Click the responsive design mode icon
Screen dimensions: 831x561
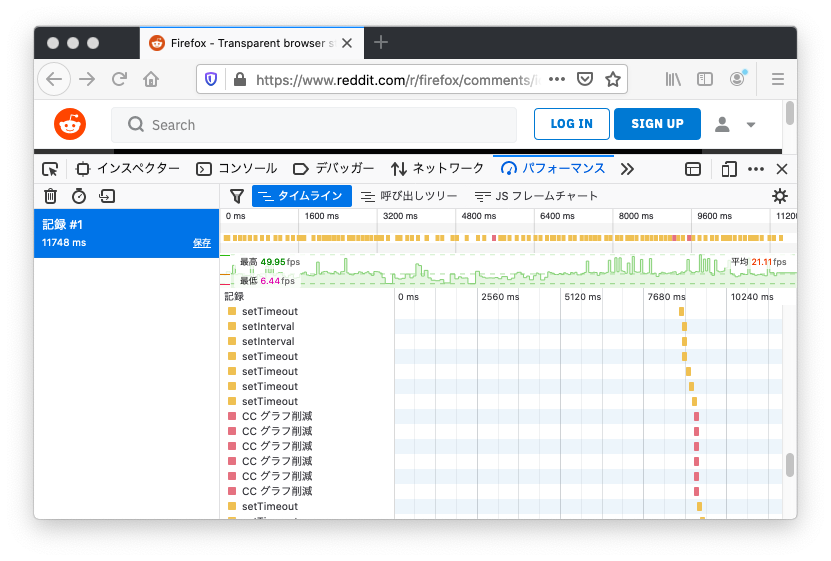[x=729, y=169]
